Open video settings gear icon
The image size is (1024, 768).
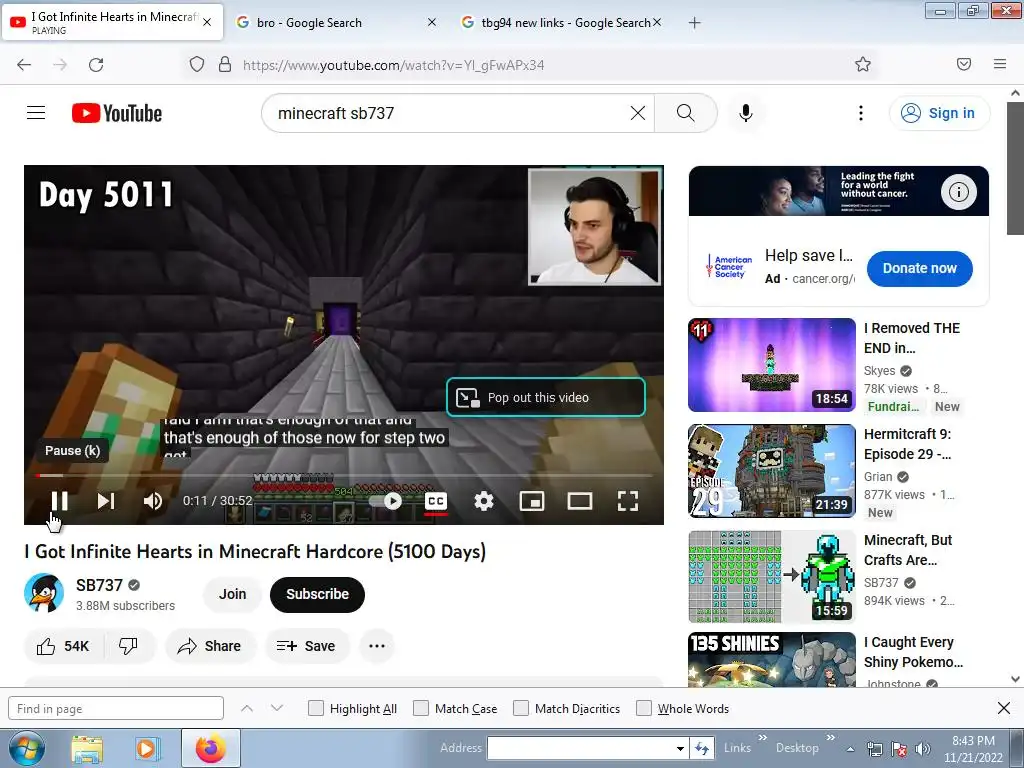tap(483, 501)
